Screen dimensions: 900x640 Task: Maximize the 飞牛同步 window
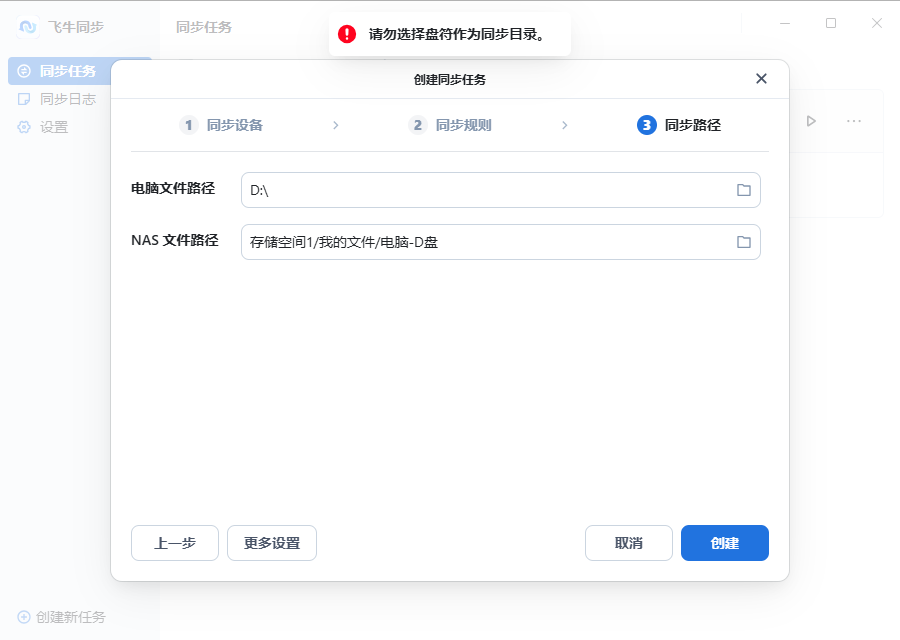click(x=831, y=24)
